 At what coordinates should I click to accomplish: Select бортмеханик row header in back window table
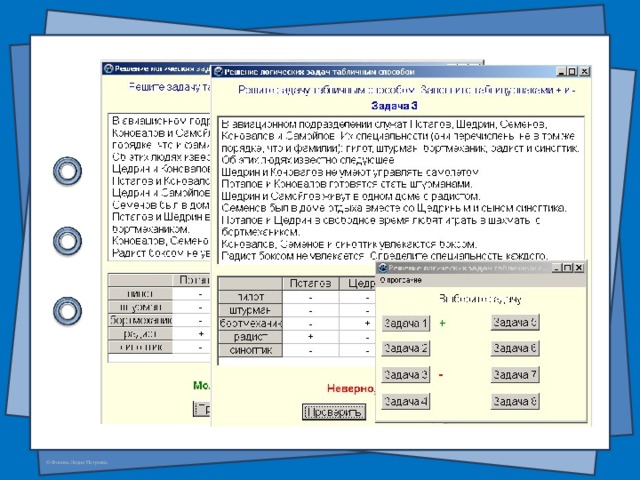[x=140, y=320]
